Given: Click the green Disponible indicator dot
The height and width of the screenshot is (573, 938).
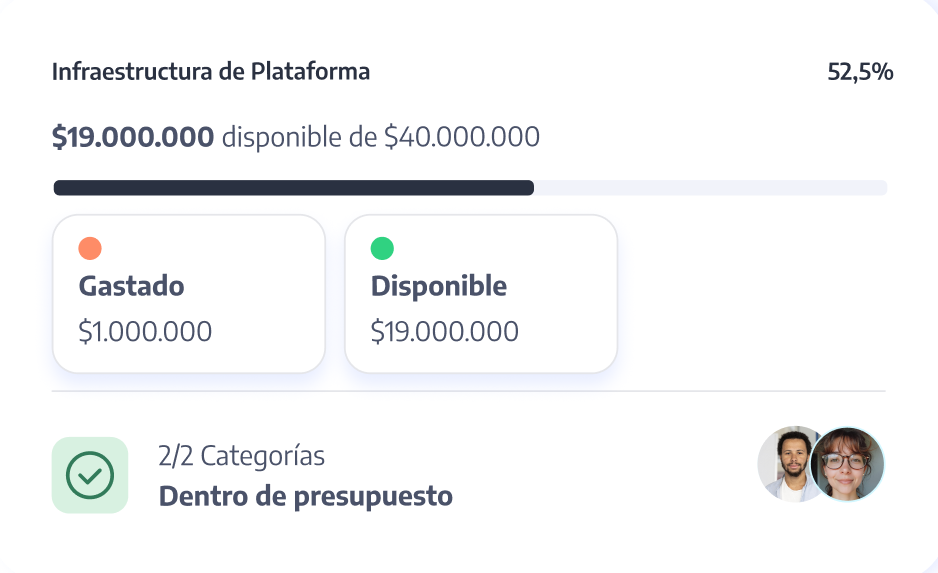Looking at the screenshot, I should click(x=382, y=248).
